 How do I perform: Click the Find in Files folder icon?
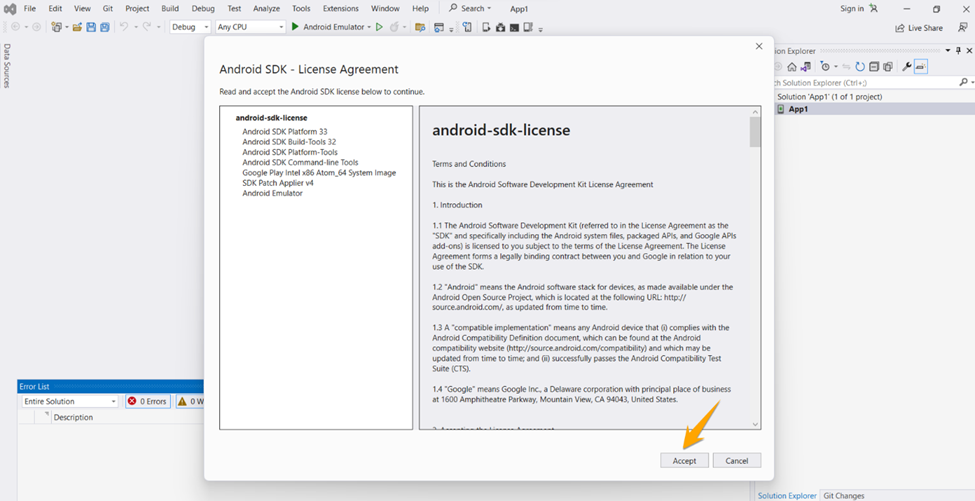coord(420,27)
